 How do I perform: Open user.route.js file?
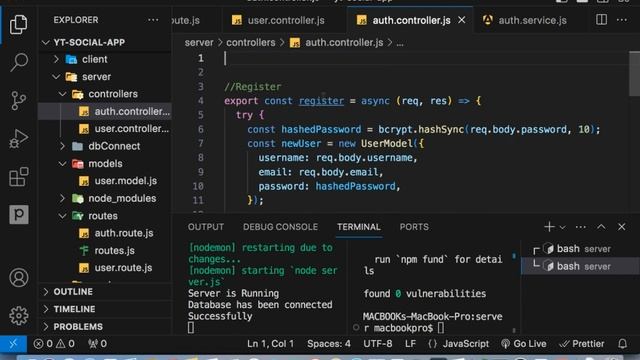coord(105,268)
